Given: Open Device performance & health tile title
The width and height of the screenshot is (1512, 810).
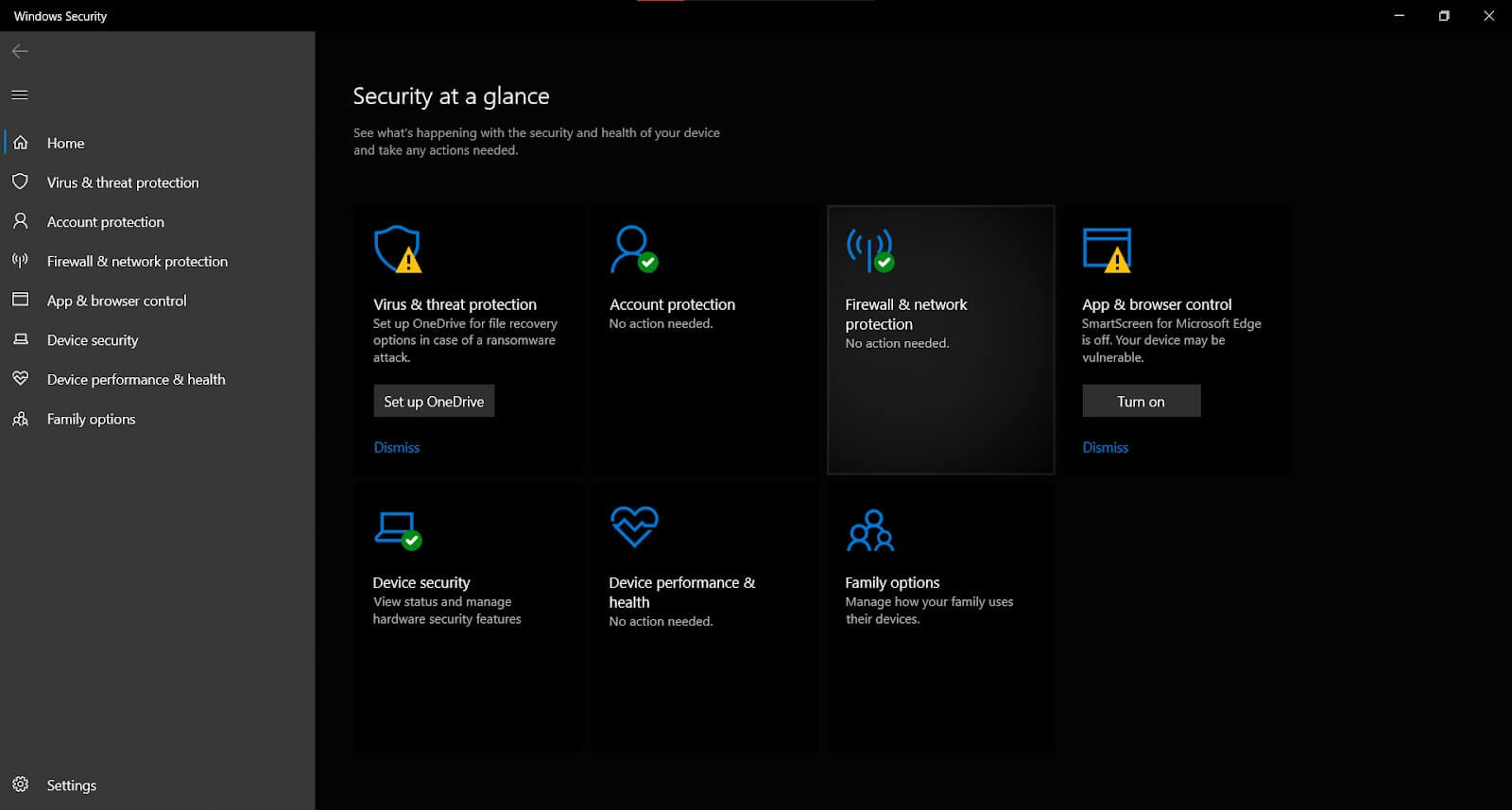Looking at the screenshot, I should pyautogui.click(x=682, y=592).
